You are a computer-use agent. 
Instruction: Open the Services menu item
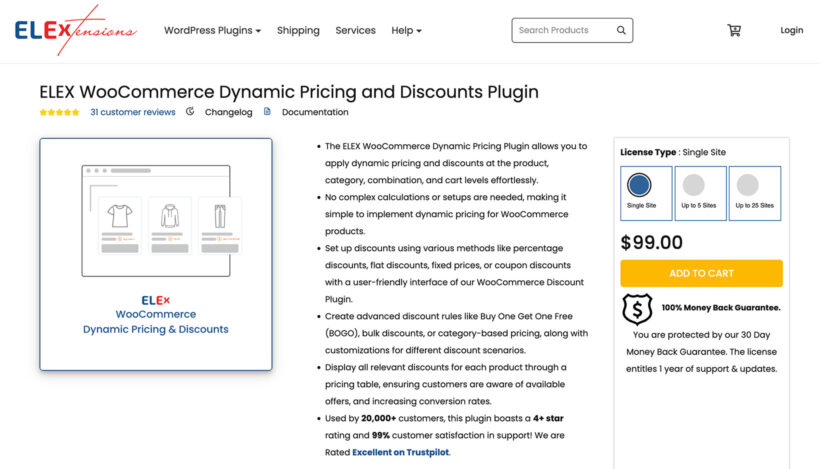tap(355, 30)
